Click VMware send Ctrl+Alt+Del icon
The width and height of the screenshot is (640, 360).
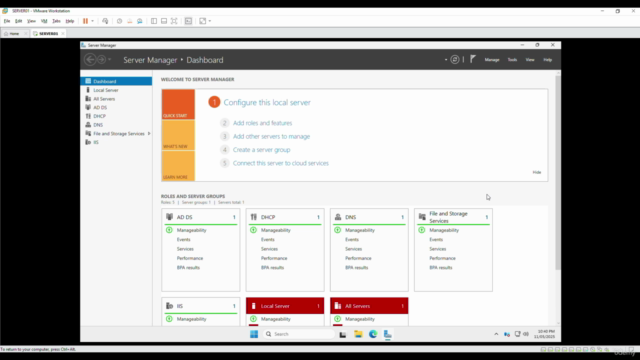click(x=105, y=21)
